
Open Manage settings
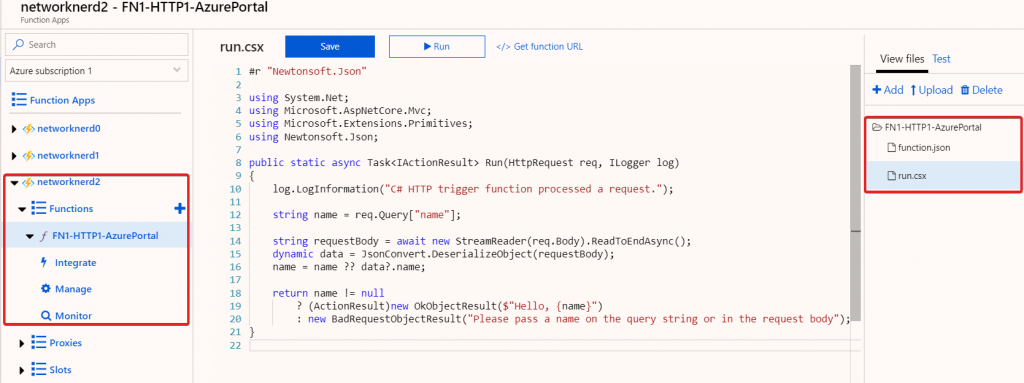click(x=73, y=289)
